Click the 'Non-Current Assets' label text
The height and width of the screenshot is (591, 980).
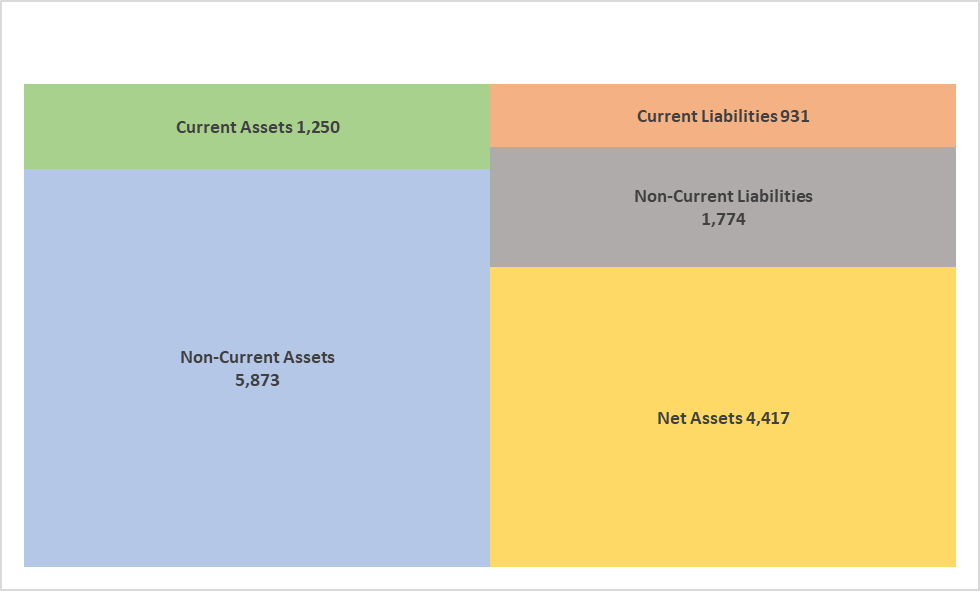(x=258, y=357)
